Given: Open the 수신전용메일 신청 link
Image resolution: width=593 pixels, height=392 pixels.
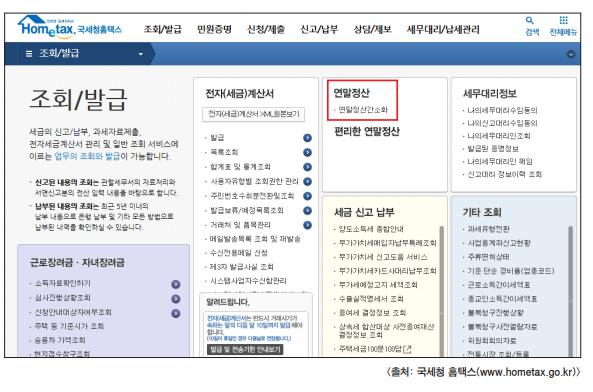Looking at the screenshot, I should pyautogui.click(x=239, y=253).
